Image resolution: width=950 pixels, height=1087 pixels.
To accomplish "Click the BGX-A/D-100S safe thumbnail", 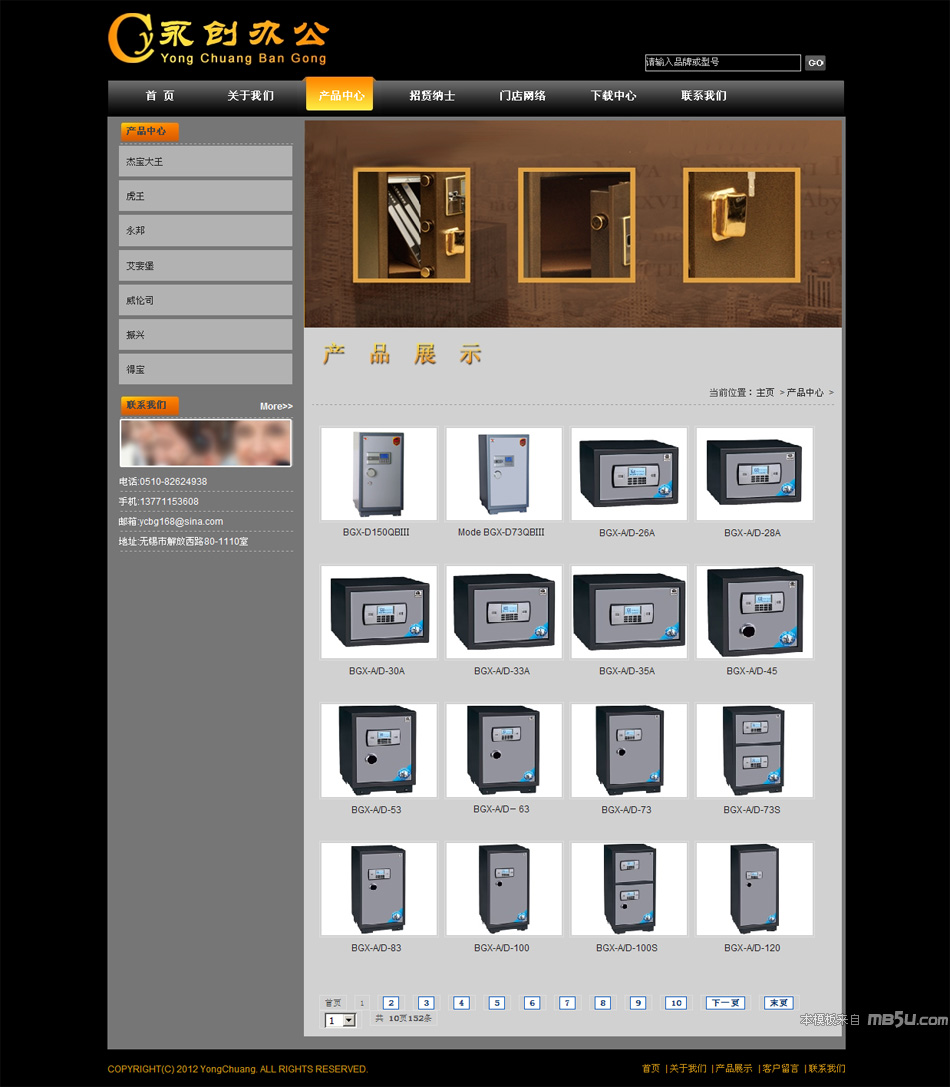I will pyautogui.click(x=628, y=888).
